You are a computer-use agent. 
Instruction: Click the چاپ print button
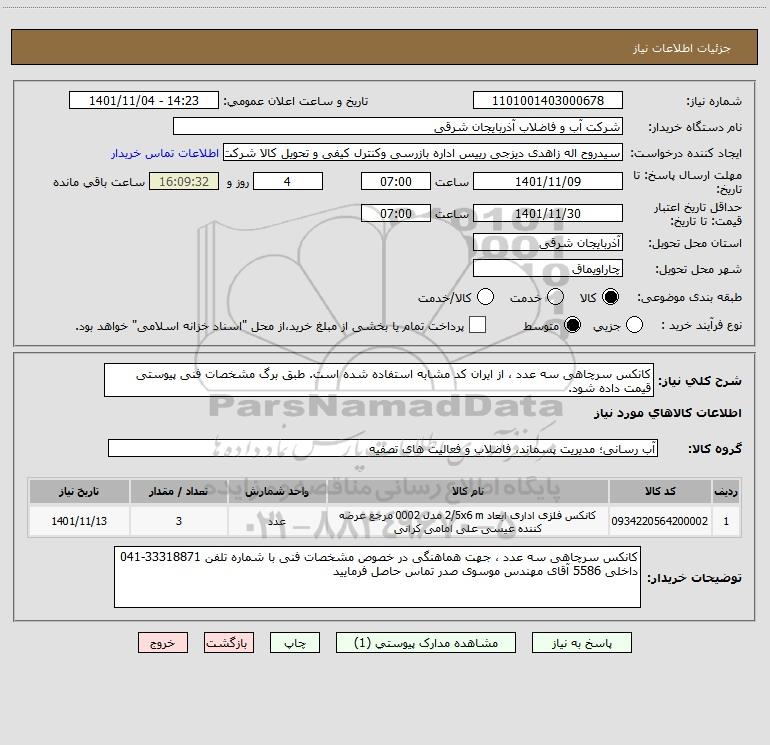(295, 643)
